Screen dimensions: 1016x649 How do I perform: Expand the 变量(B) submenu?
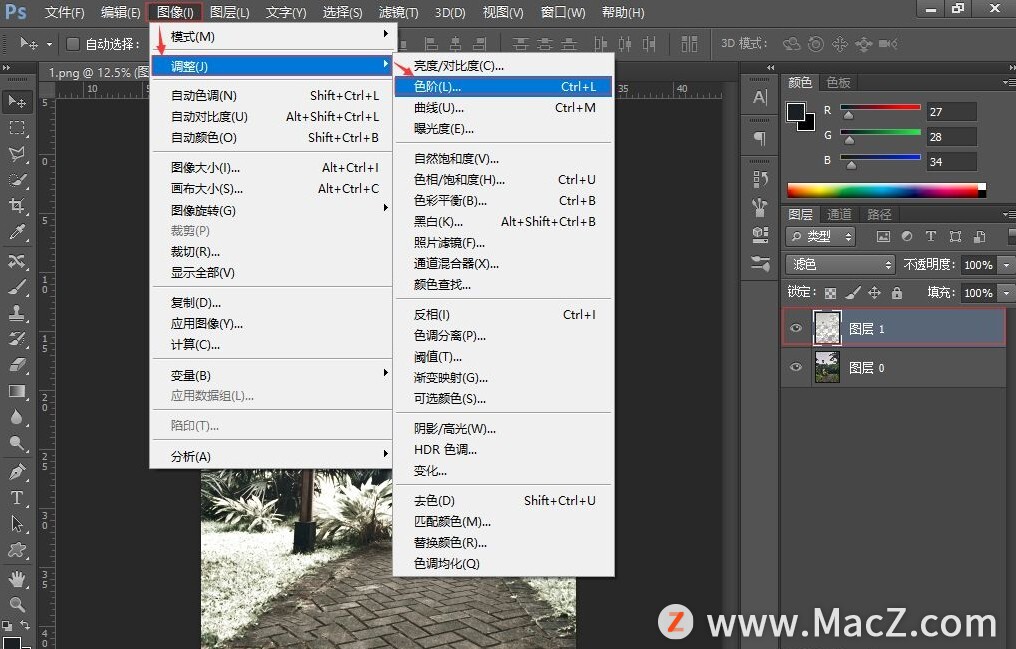coord(272,375)
